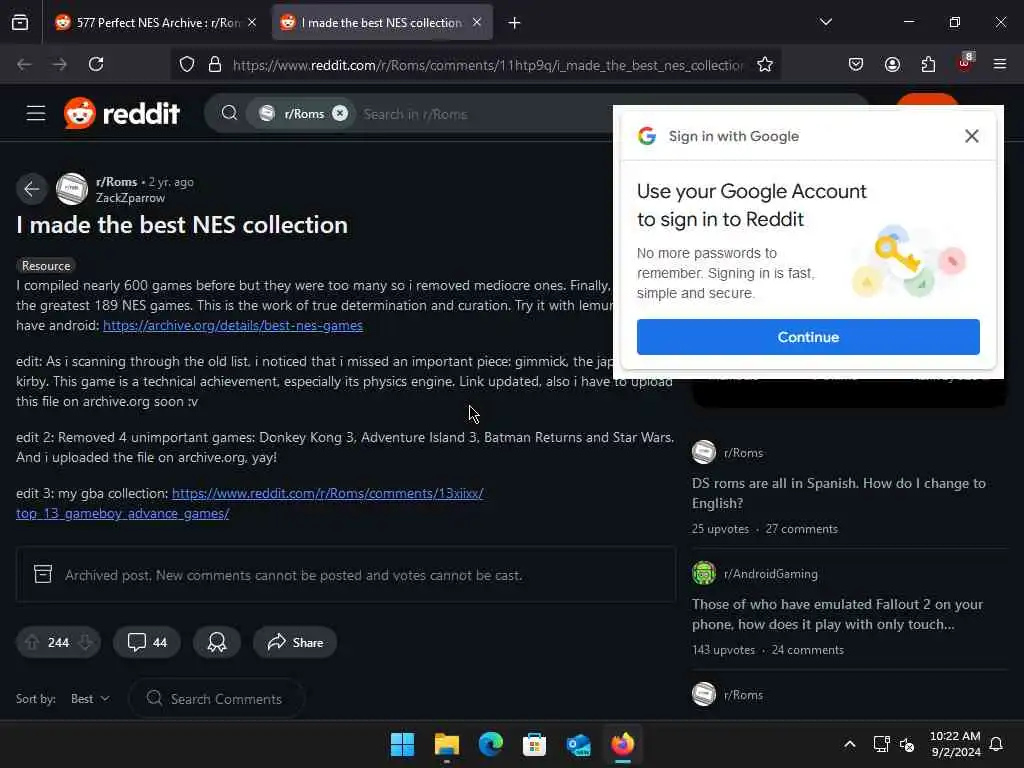This screenshot has width=1024, height=768.
Task: Save page to Pocket
Action: (856, 64)
